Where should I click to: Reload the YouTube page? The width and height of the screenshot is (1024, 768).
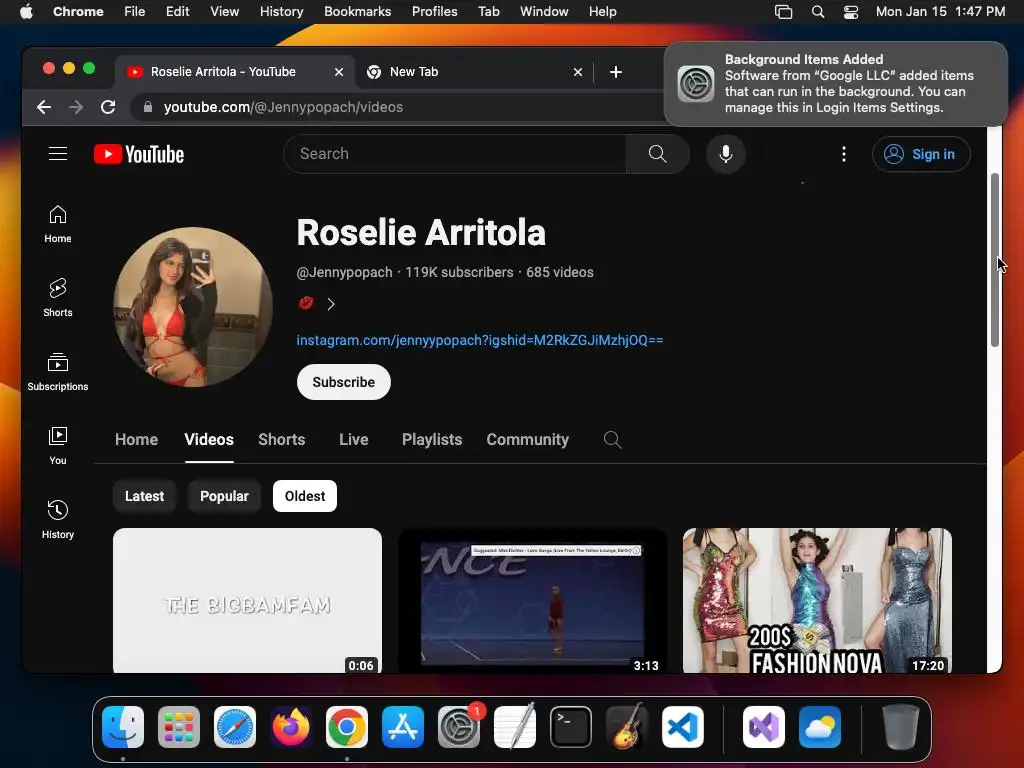pyautogui.click(x=108, y=107)
